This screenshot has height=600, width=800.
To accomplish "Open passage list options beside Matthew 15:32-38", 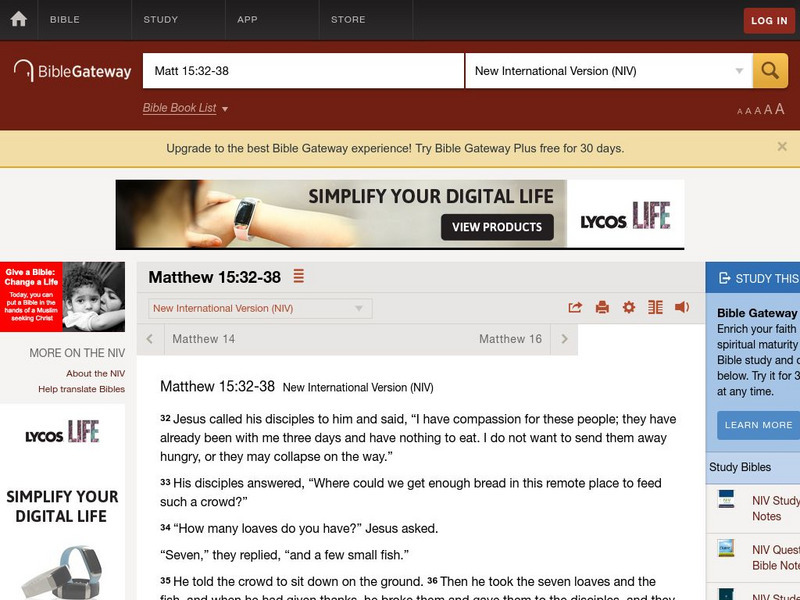I will click(298, 276).
